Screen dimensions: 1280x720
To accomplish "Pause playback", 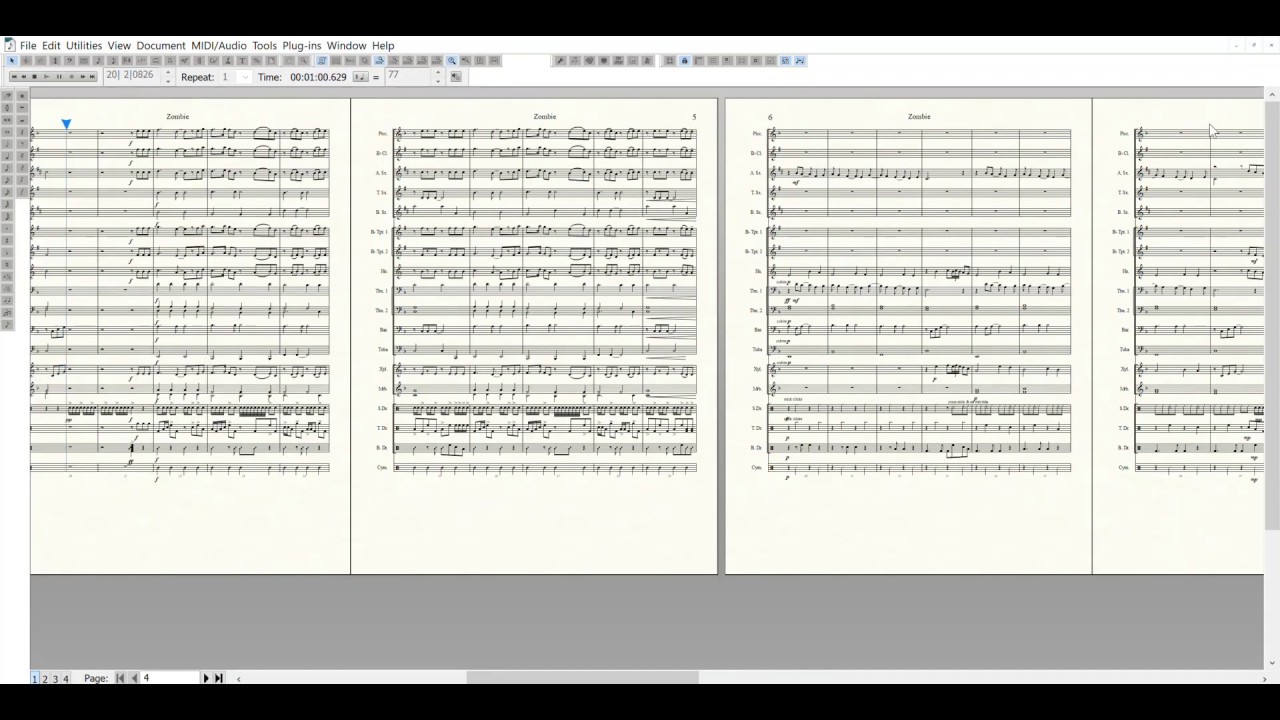I will (59, 76).
